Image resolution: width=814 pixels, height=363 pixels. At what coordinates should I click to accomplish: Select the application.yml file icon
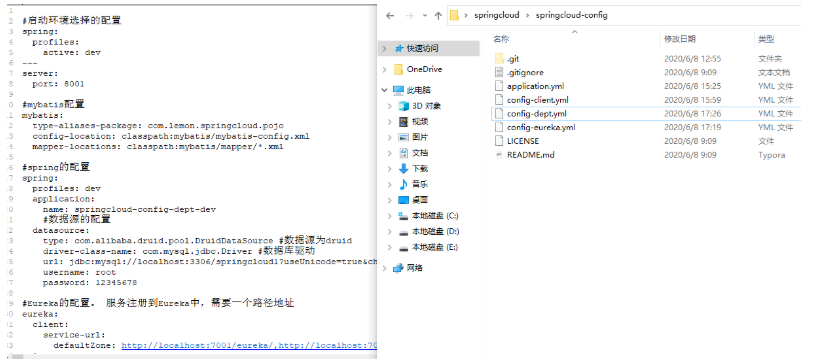tap(499, 86)
